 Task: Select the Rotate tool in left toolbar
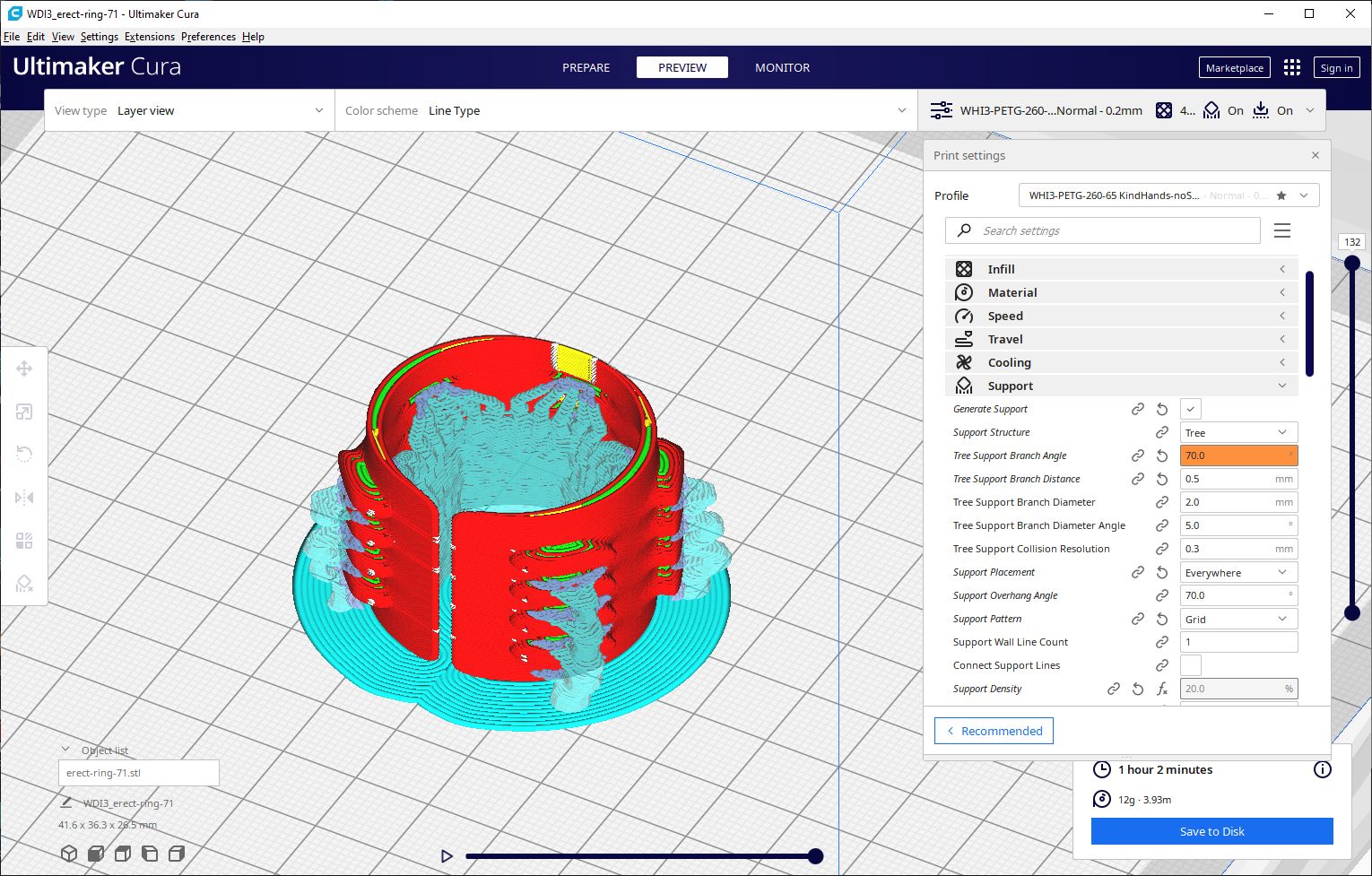click(x=24, y=455)
